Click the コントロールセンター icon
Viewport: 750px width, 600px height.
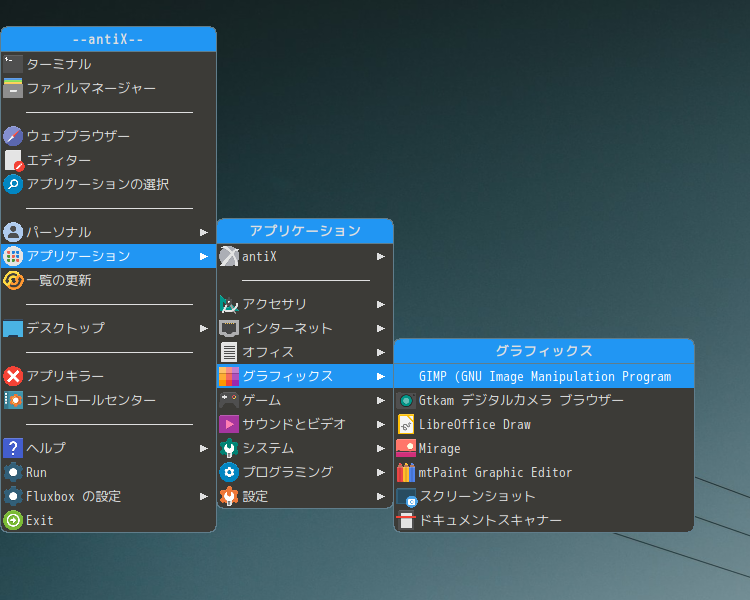(x=13, y=400)
